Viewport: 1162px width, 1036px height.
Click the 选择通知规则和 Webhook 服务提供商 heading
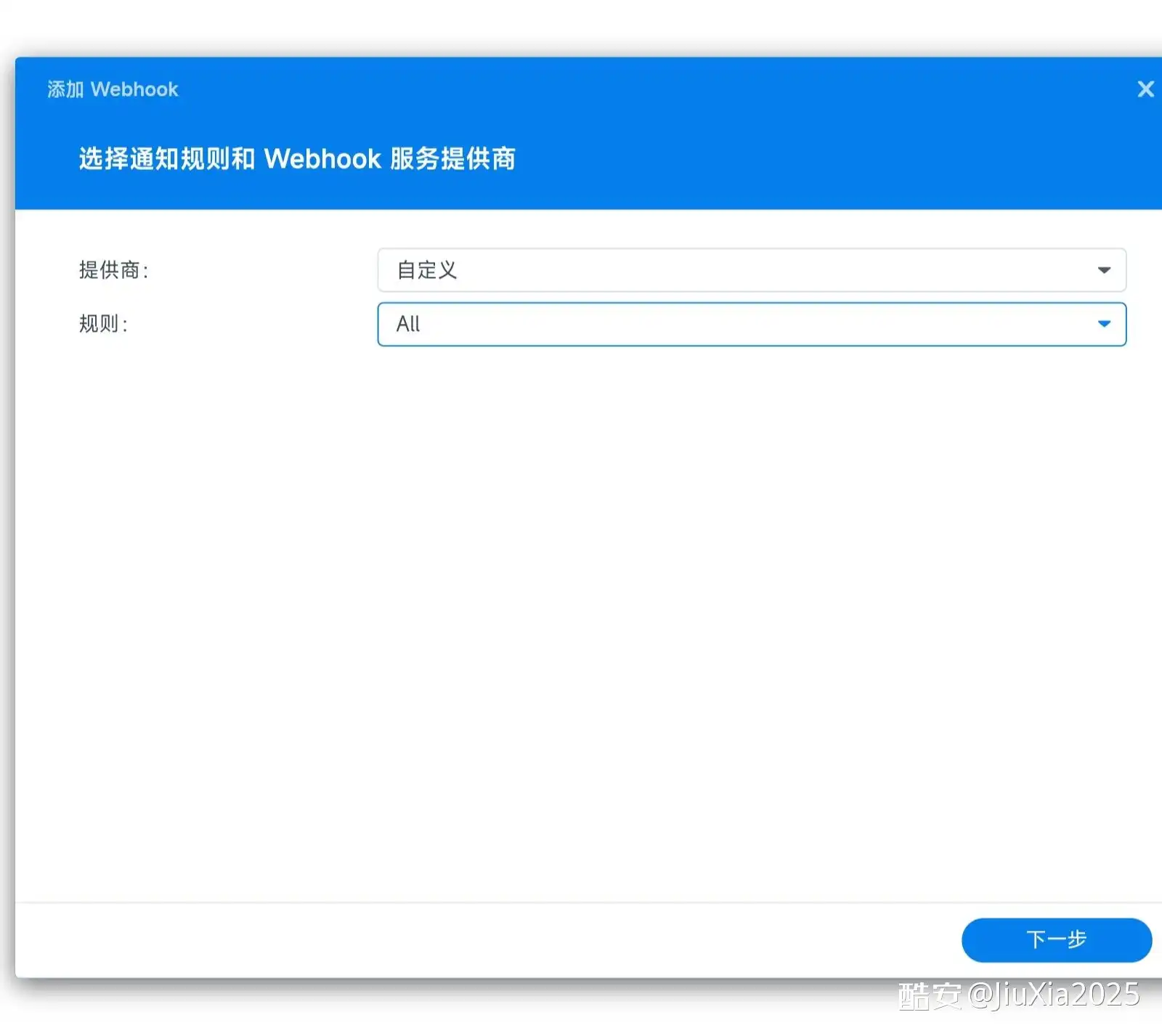tap(297, 158)
